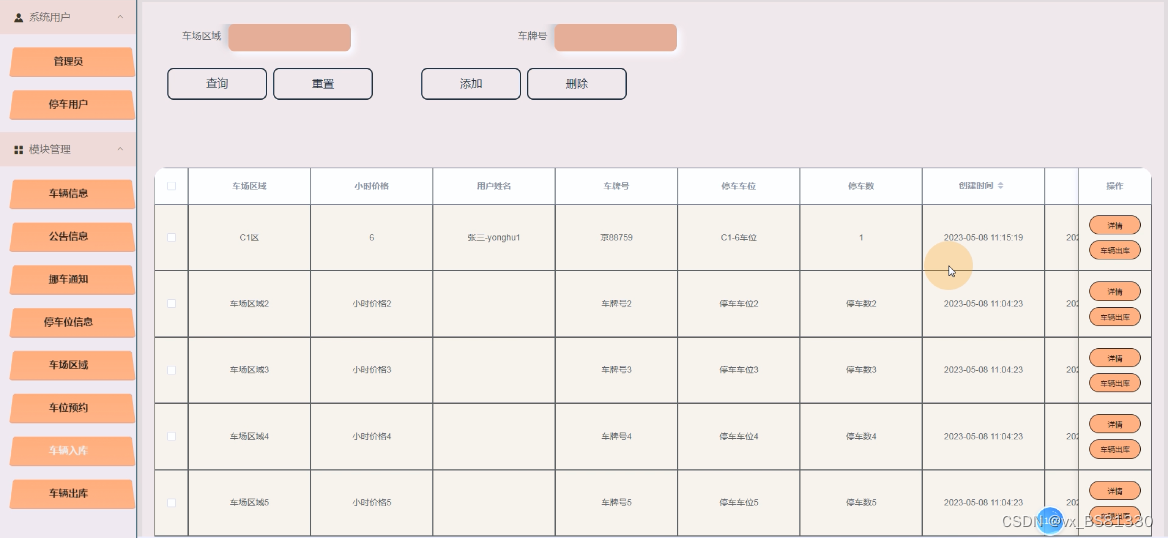Click the 张三-yonghu1 user name cell
Image resolution: width=1168 pixels, height=538 pixels.
click(x=494, y=238)
